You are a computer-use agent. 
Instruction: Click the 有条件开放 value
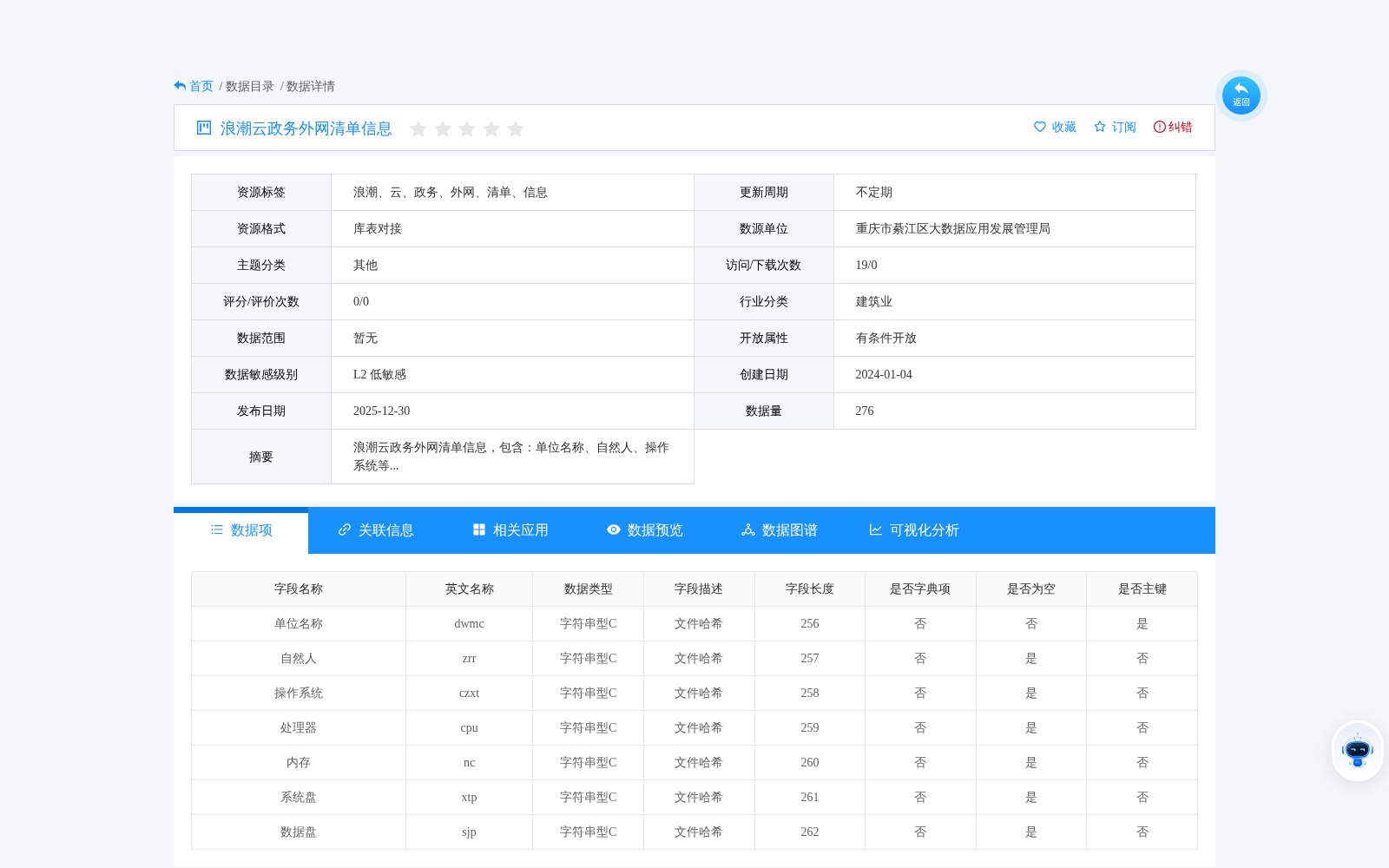[x=886, y=338]
